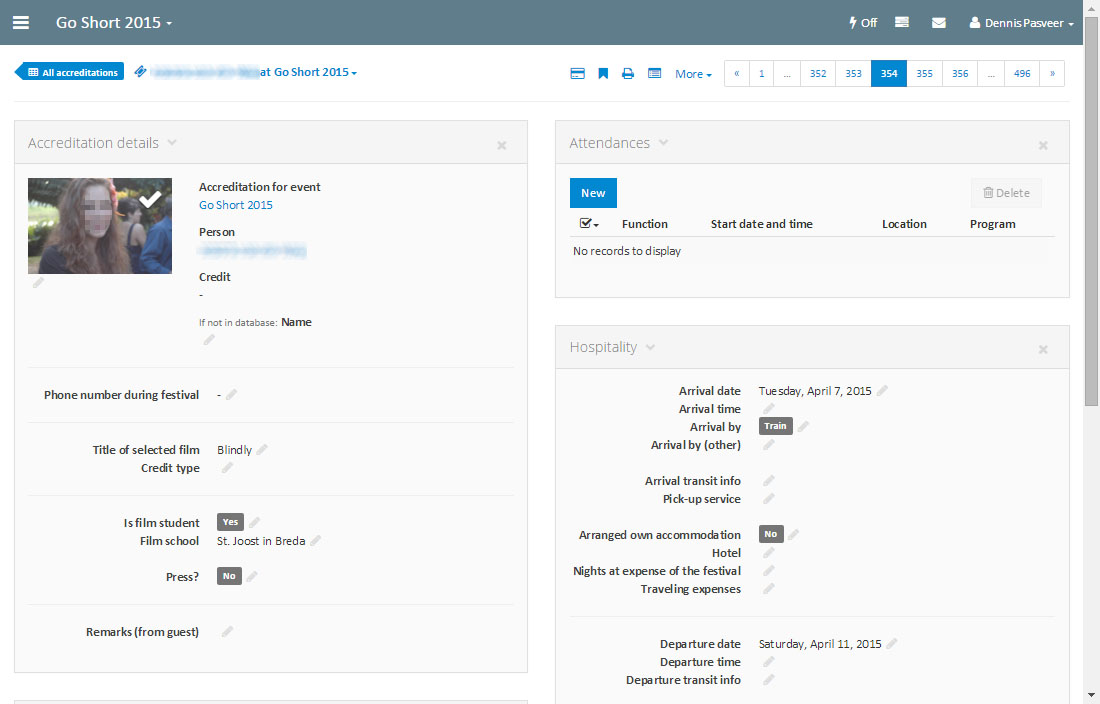
Task: Click the bookmark icon in toolbar
Action: 603,74
